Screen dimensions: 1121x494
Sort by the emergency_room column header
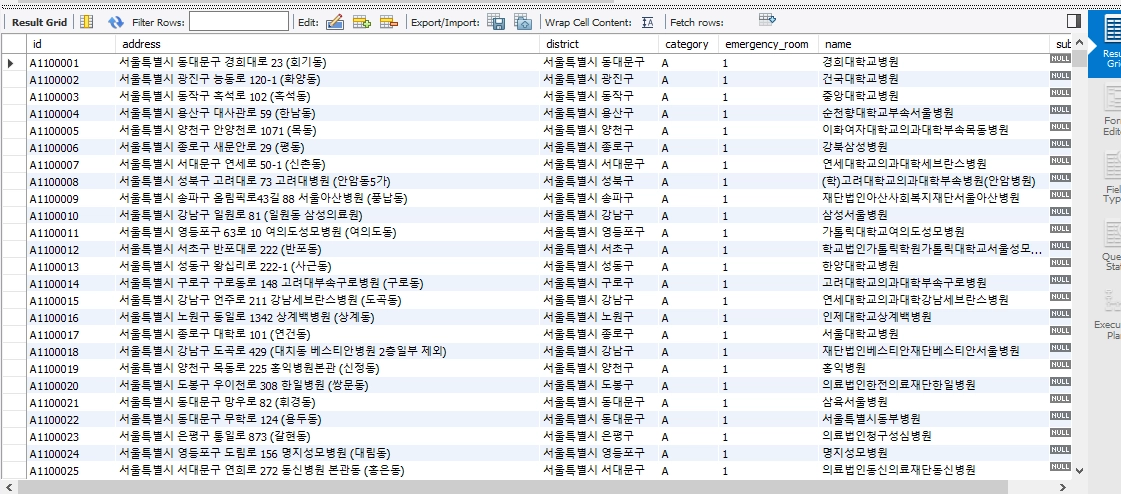[x=768, y=44]
